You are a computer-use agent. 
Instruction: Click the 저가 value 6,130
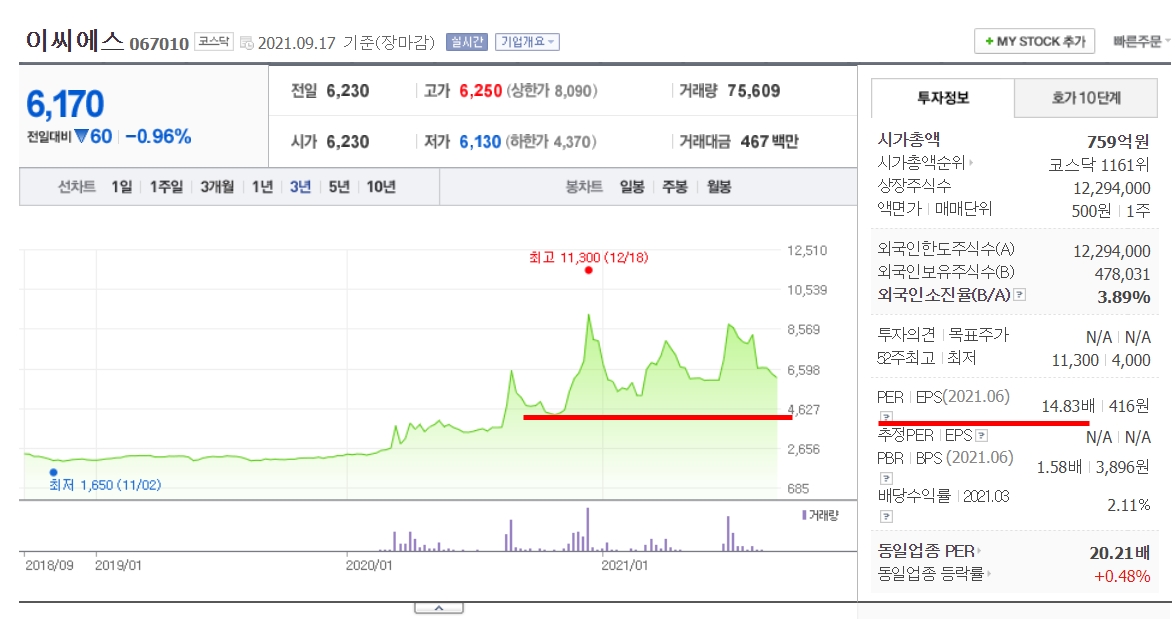pyautogui.click(x=480, y=142)
